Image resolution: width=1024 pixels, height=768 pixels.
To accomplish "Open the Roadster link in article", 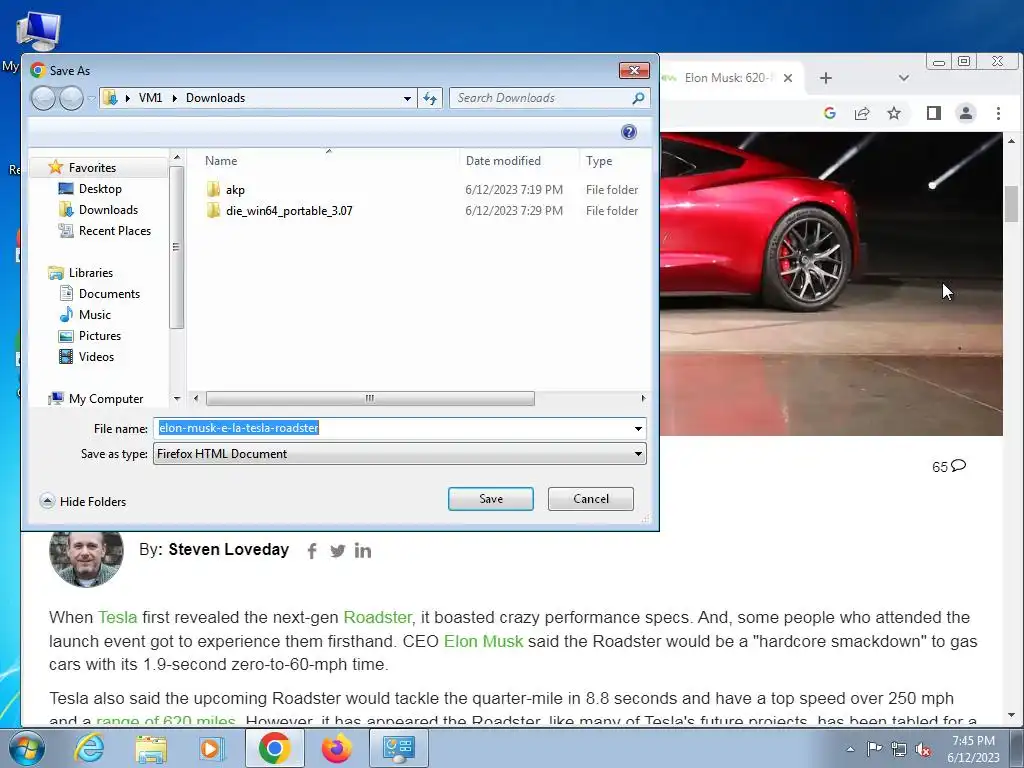I will [x=377, y=617].
